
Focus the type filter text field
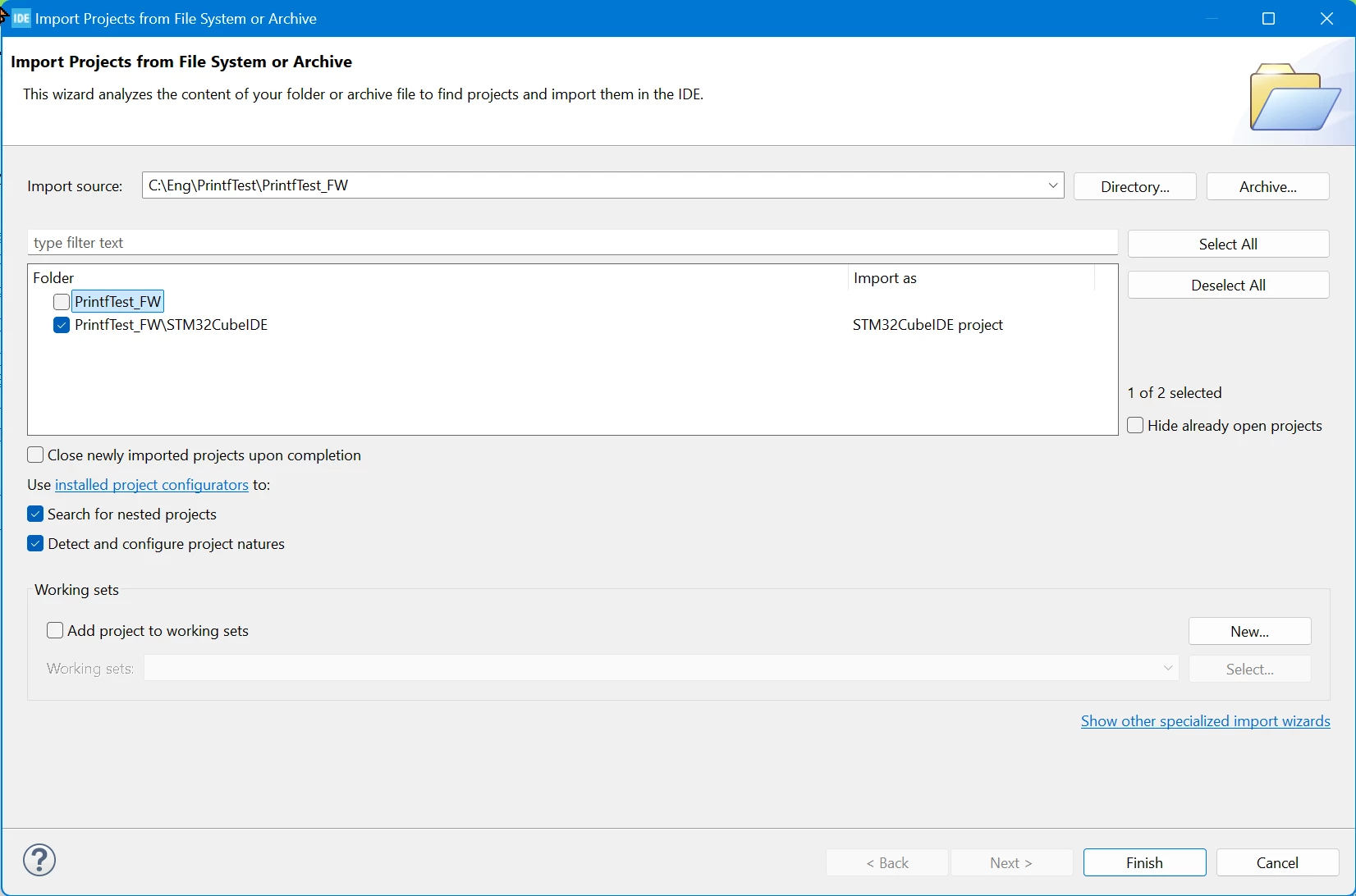pyautogui.click(x=572, y=243)
